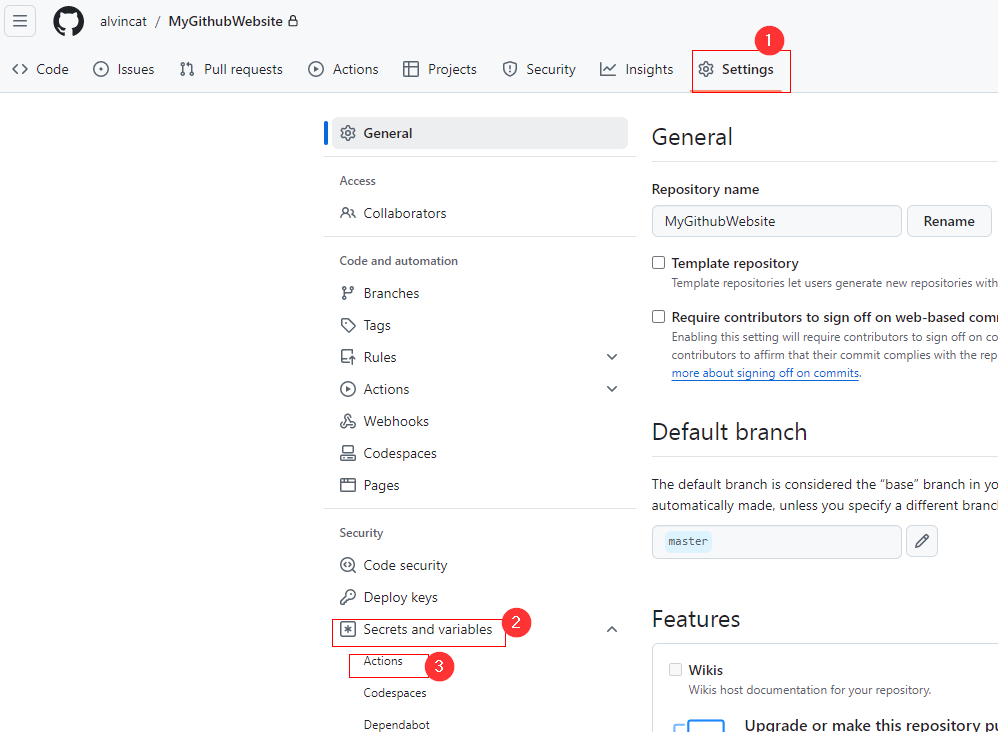Open Webhooks settings in sidebar
Screen dimensions: 998x732
pyautogui.click(x=395, y=421)
